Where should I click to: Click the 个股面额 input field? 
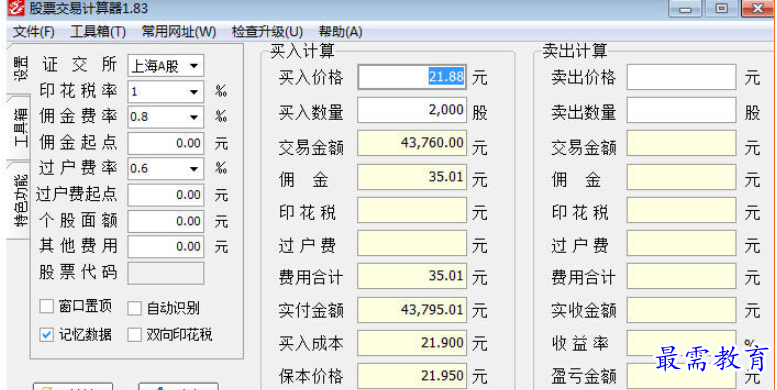point(166,221)
